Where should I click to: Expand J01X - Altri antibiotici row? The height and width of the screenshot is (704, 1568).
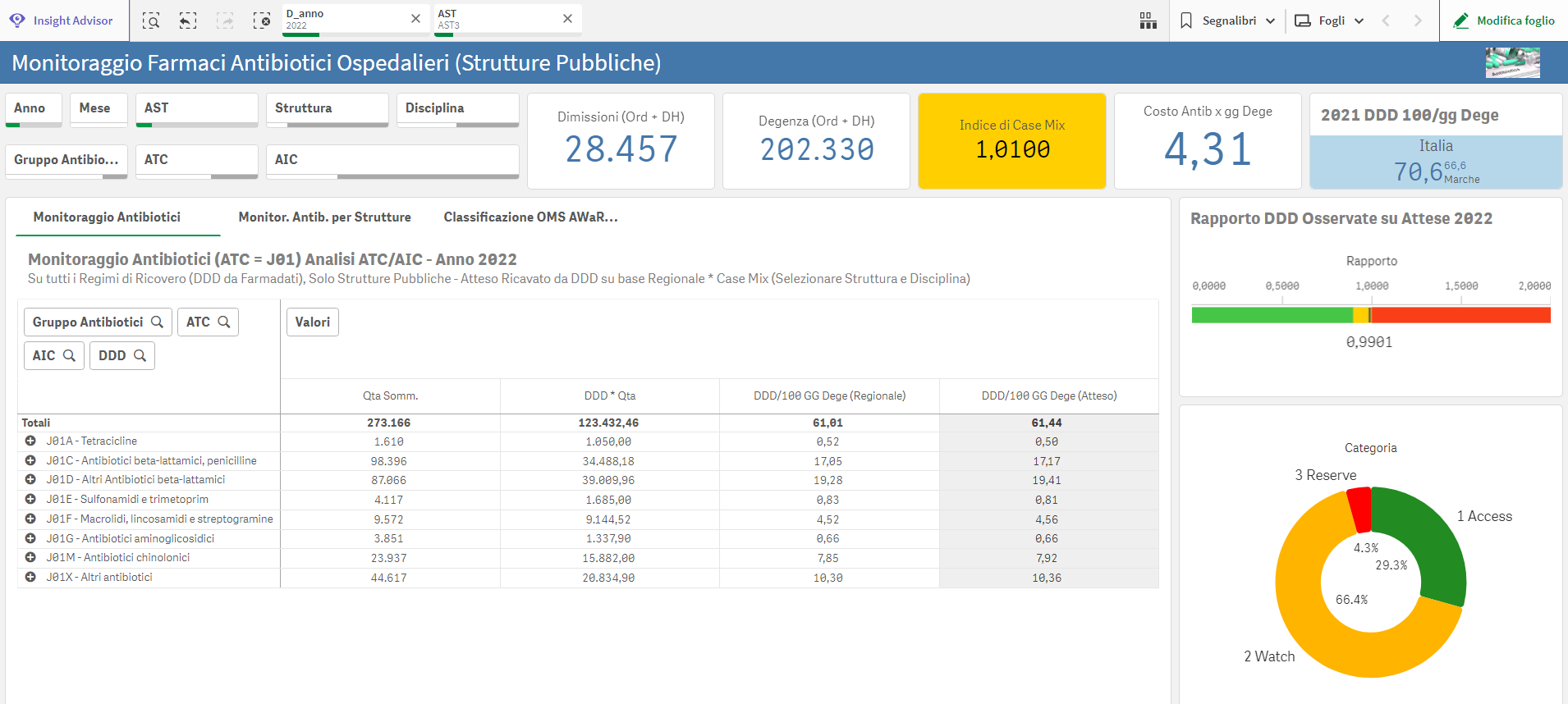pos(30,578)
